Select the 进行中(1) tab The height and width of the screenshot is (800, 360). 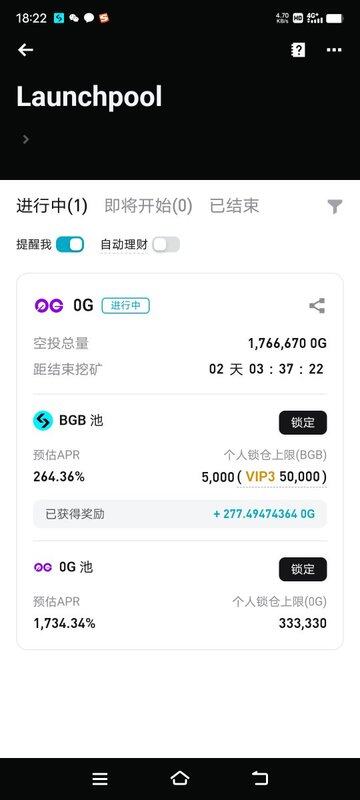[52, 206]
